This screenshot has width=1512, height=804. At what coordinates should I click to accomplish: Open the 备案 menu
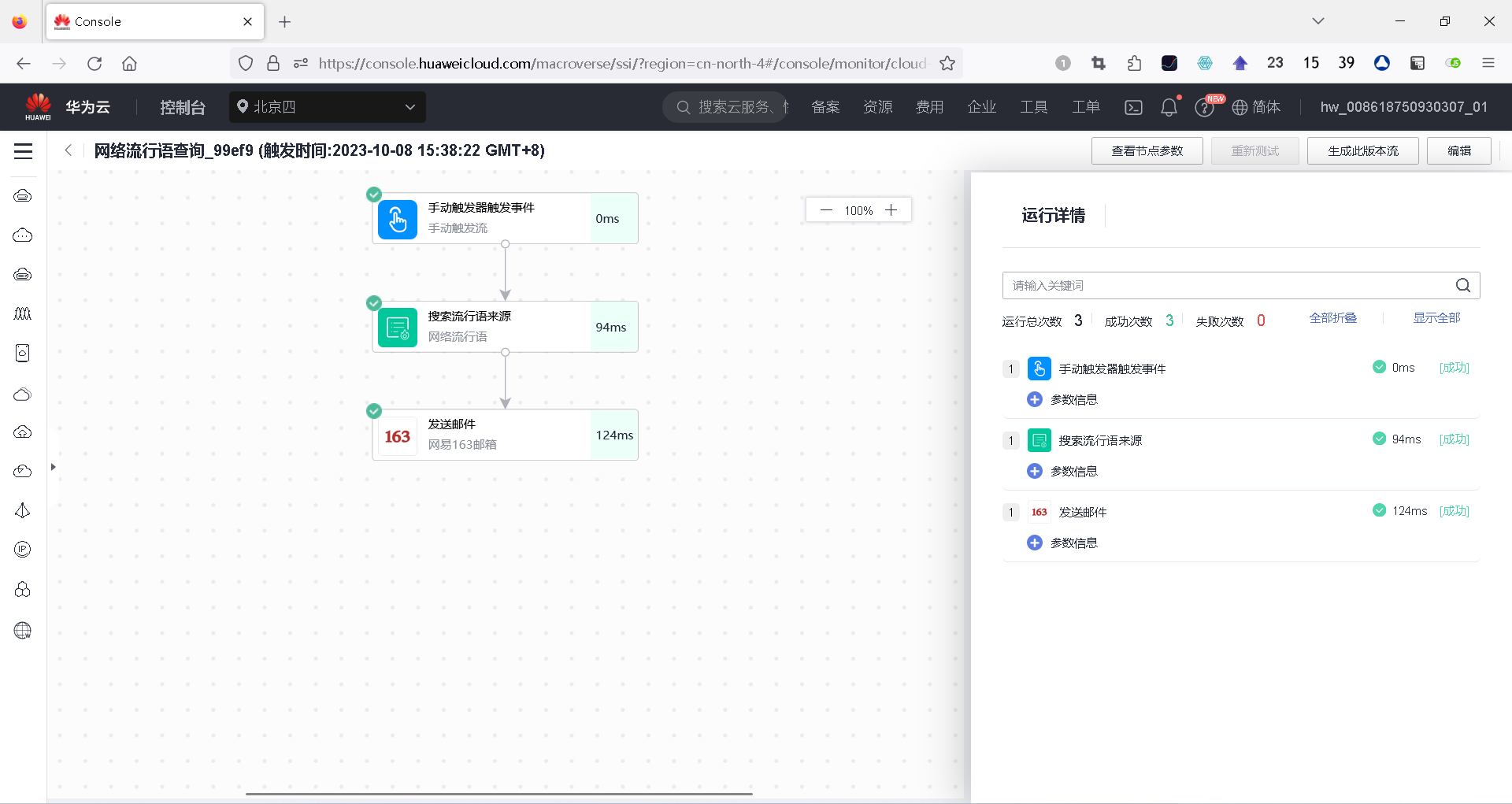(x=825, y=107)
